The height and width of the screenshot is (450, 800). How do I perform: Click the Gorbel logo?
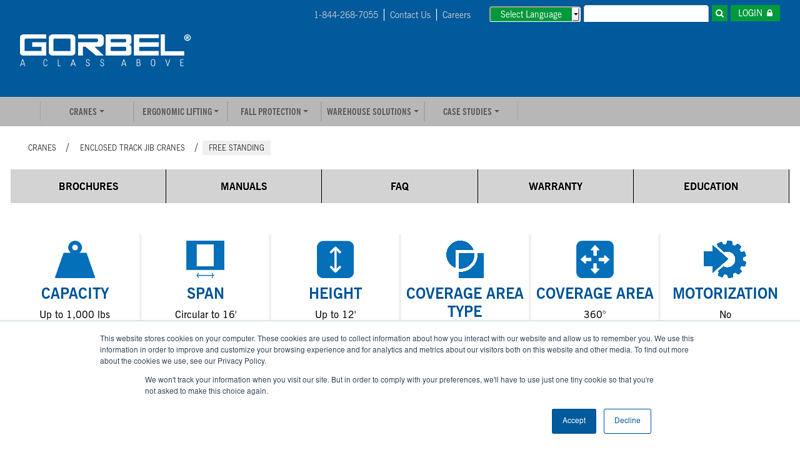(105, 51)
